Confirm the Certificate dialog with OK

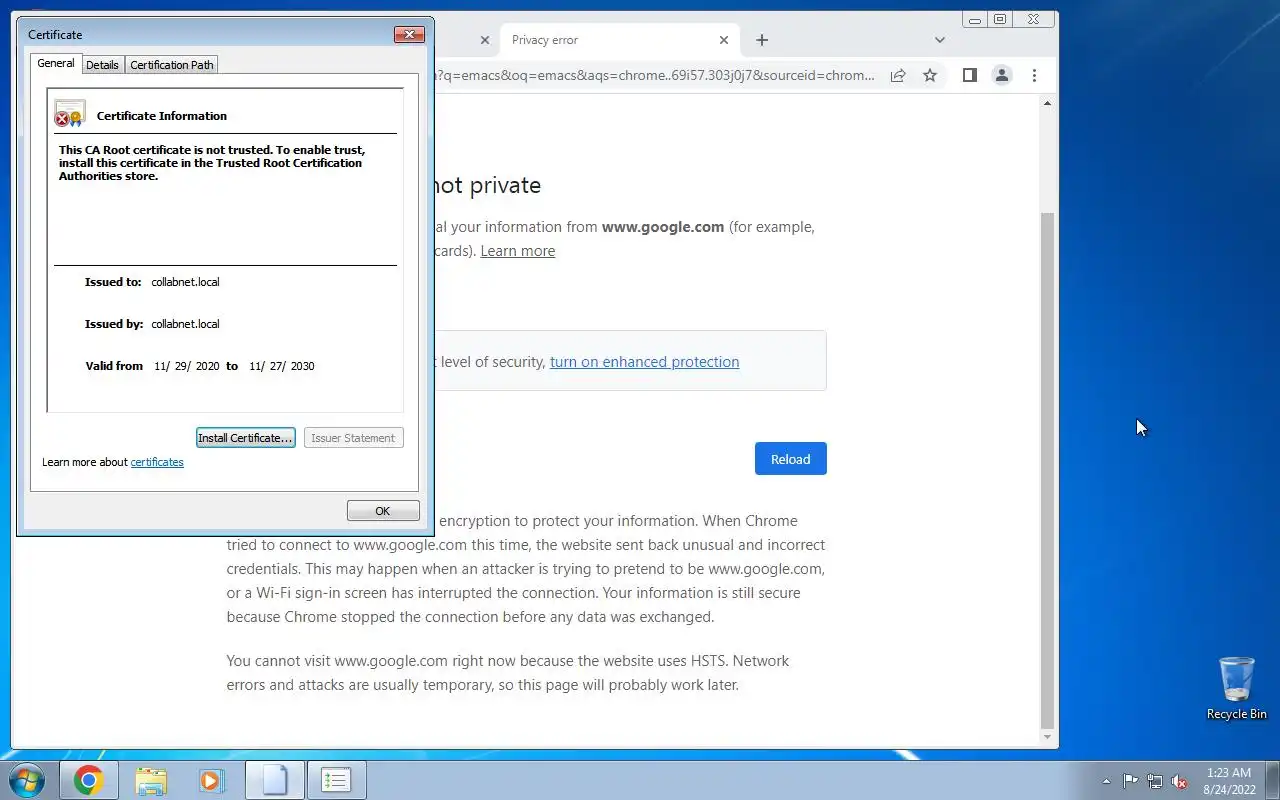(x=383, y=511)
